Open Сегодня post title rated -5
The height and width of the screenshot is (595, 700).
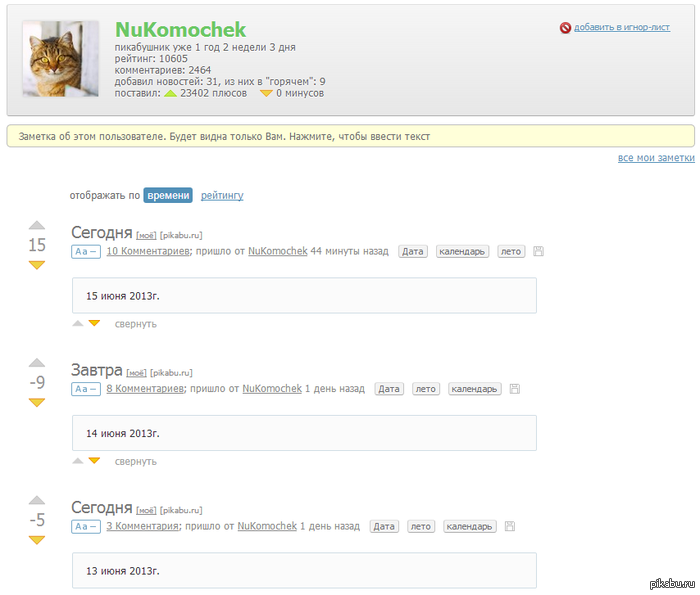pos(102,508)
